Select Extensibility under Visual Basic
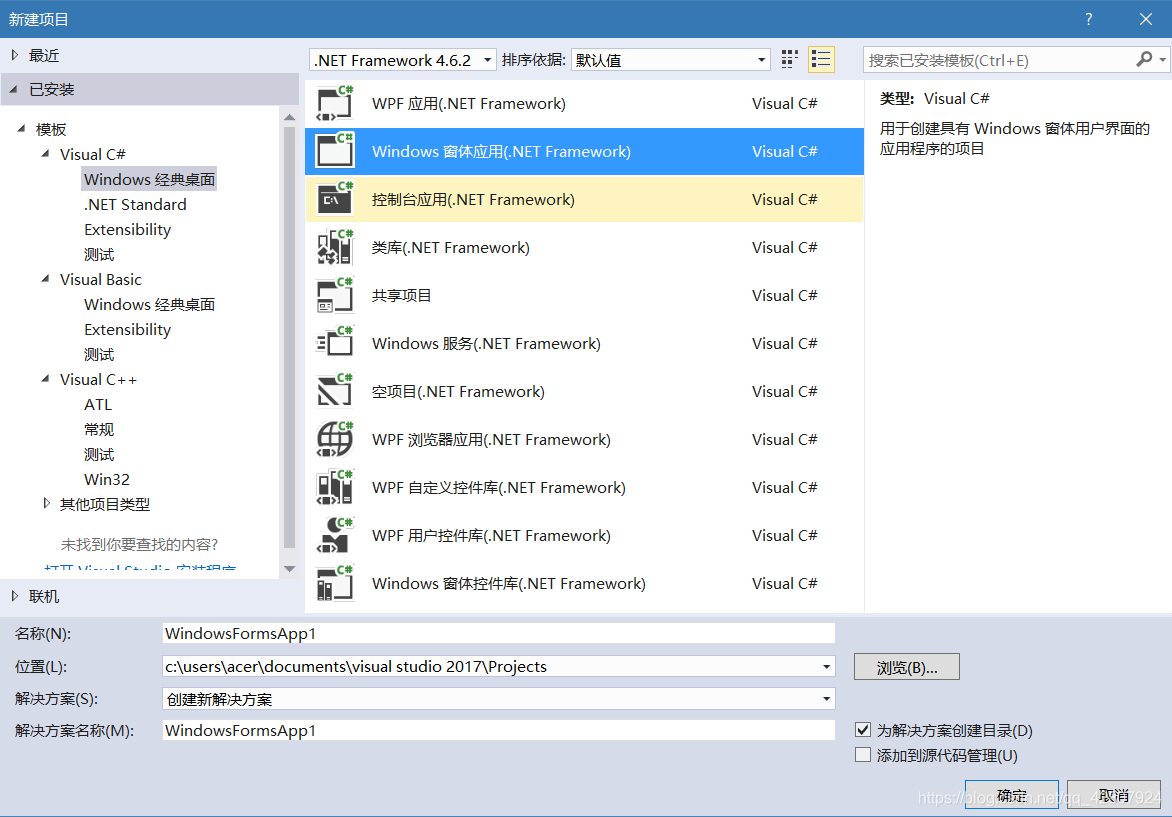This screenshot has width=1172, height=817. (128, 330)
